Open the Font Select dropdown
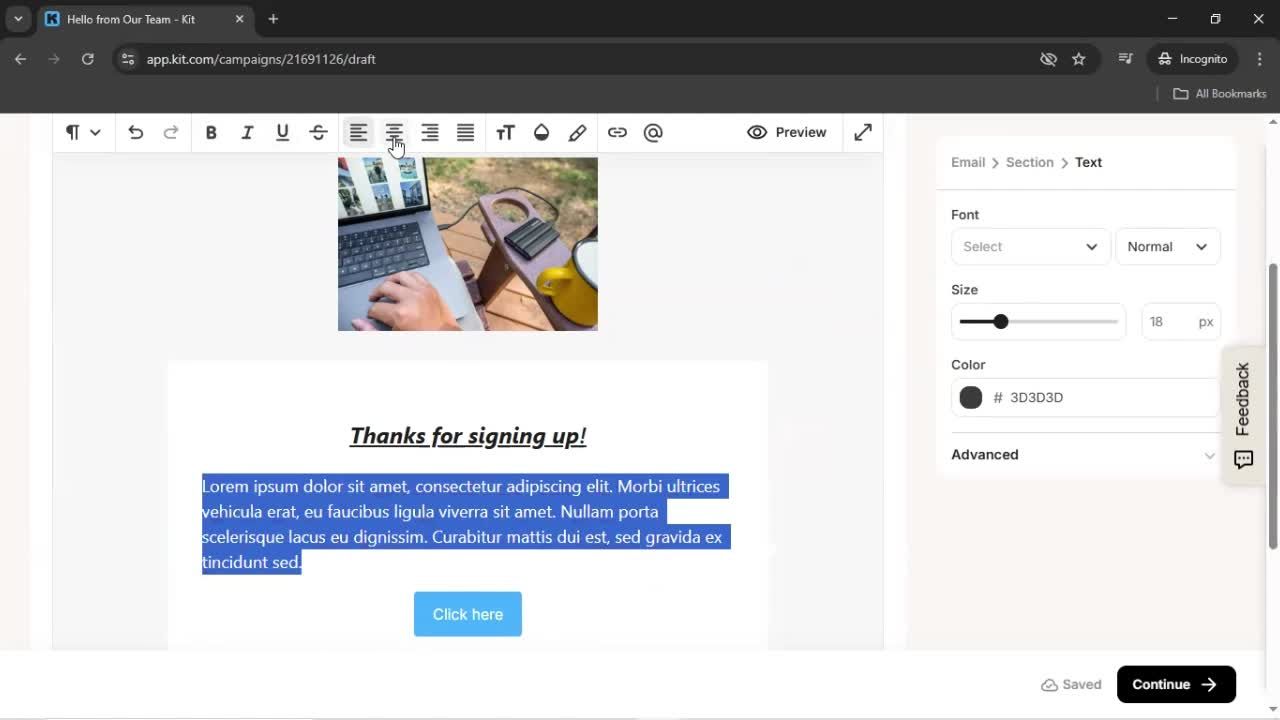This screenshot has width=1280, height=720. tap(1030, 246)
